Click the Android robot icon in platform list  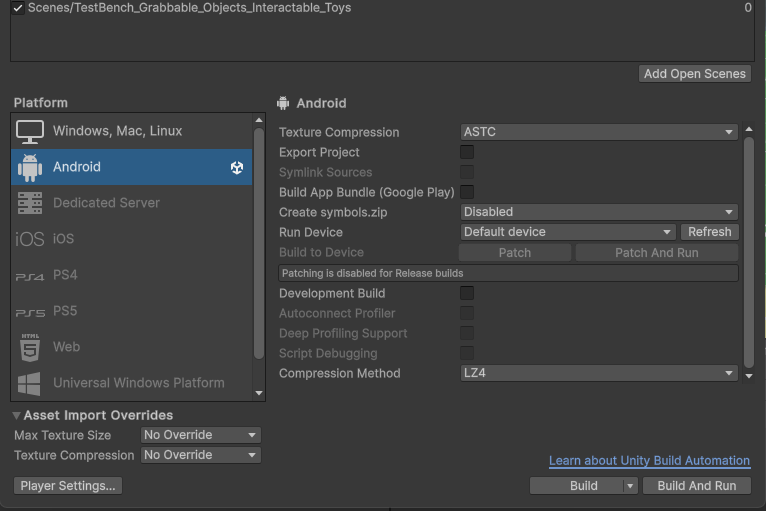pyautogui.click(x=30, y=168)
